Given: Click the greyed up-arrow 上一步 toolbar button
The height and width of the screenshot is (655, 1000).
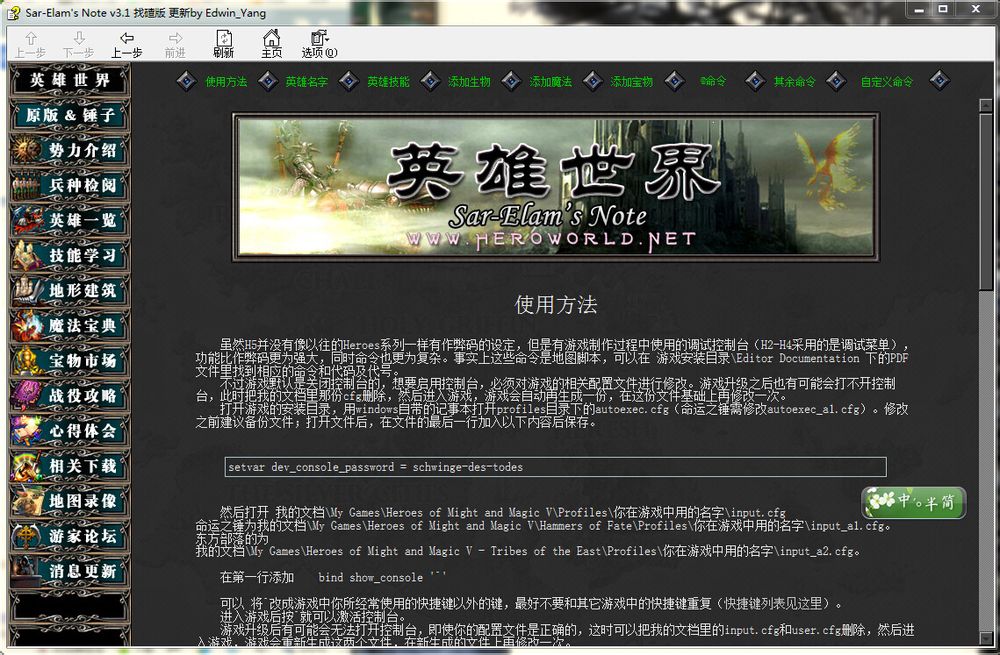Looking at the screenshot, I should tap(30, 45).
